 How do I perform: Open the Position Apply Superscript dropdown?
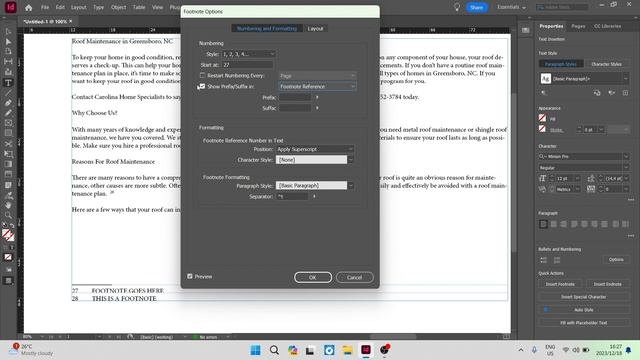(x=315, y=149)
